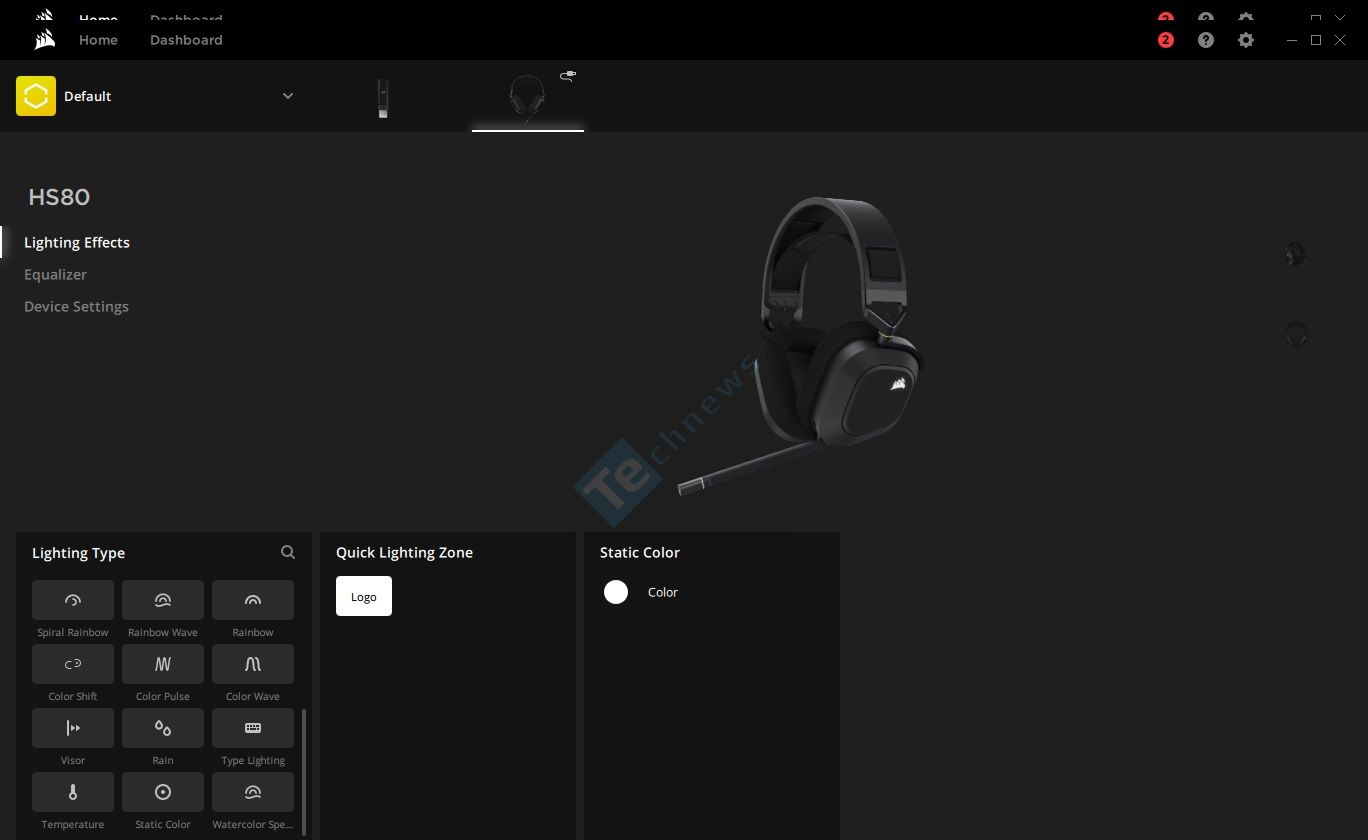Pick the Watercolor Spectrum lighting effect
The height and width of the screenshot is (840, 1368).
(253, 792)
